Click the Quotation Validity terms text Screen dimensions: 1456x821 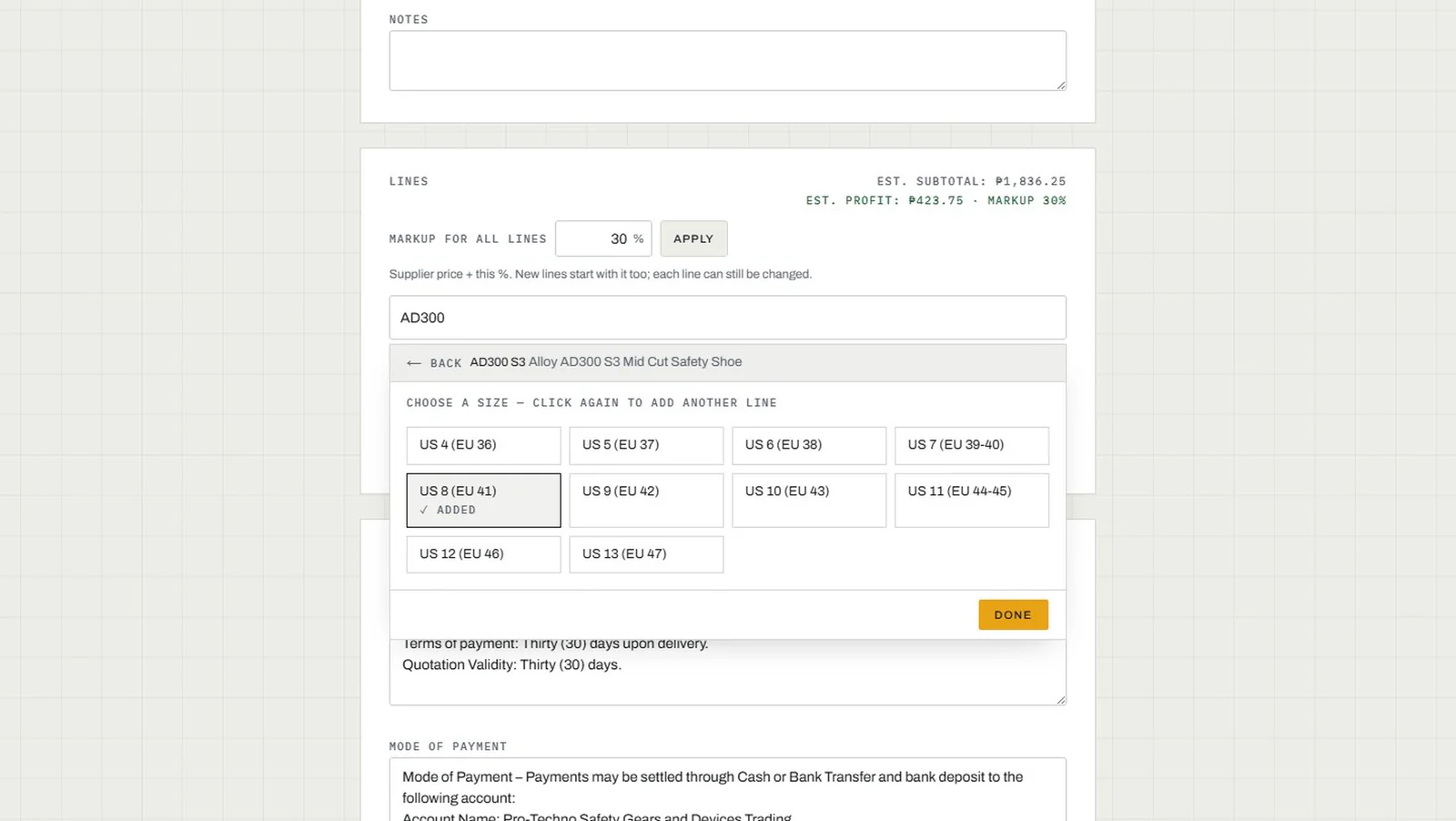pyautogui.click(x=511, y=665)
